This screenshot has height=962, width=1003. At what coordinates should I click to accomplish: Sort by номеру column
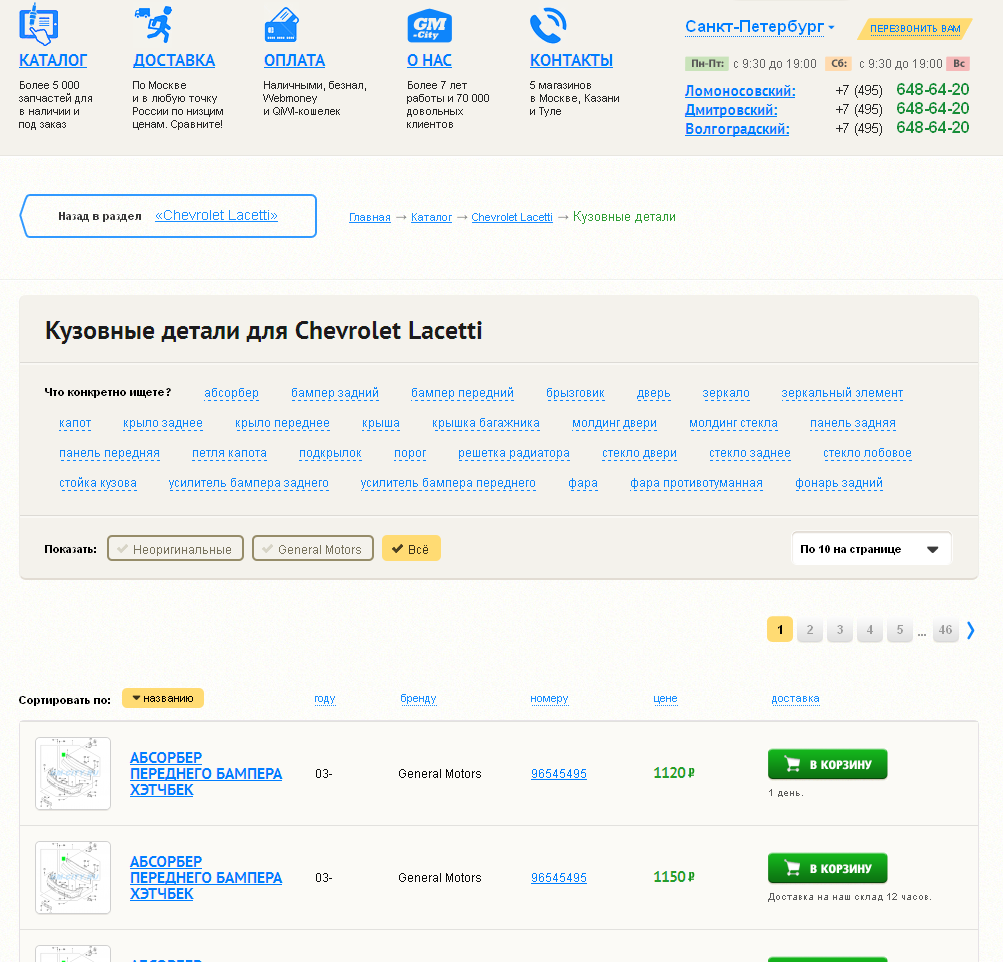pyautogui.click(x=549, y=698)
